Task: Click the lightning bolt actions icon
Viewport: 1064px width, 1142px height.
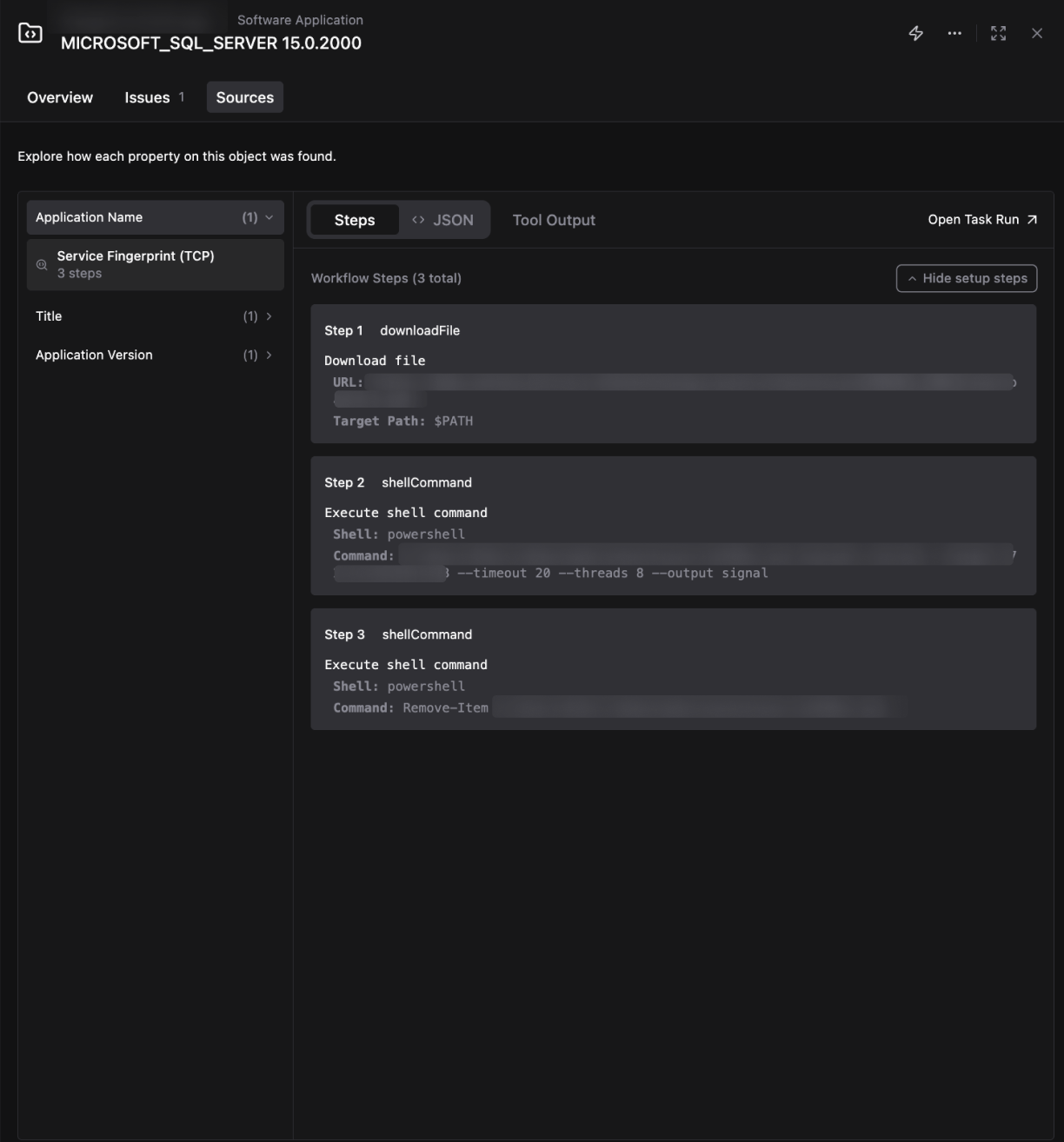Action: click(x=916, y=33)
